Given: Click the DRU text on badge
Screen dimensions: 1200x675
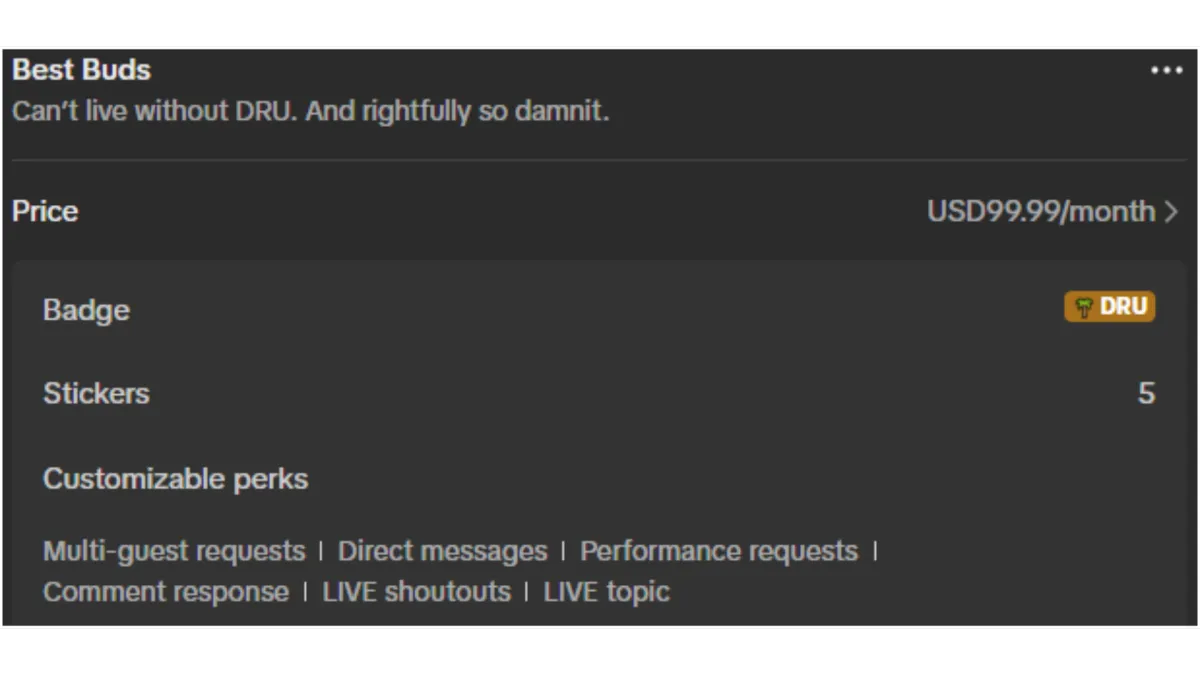Looking at the screenshot, I should click(x=1123, y=306).
